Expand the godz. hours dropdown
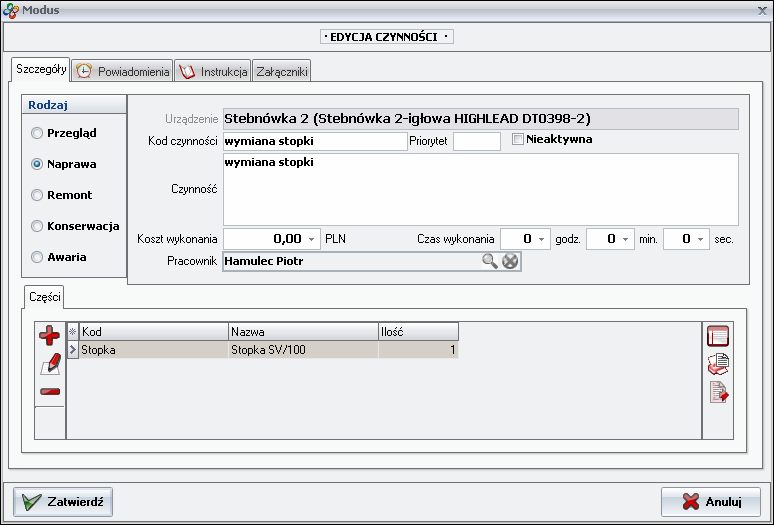 (542, 239)
